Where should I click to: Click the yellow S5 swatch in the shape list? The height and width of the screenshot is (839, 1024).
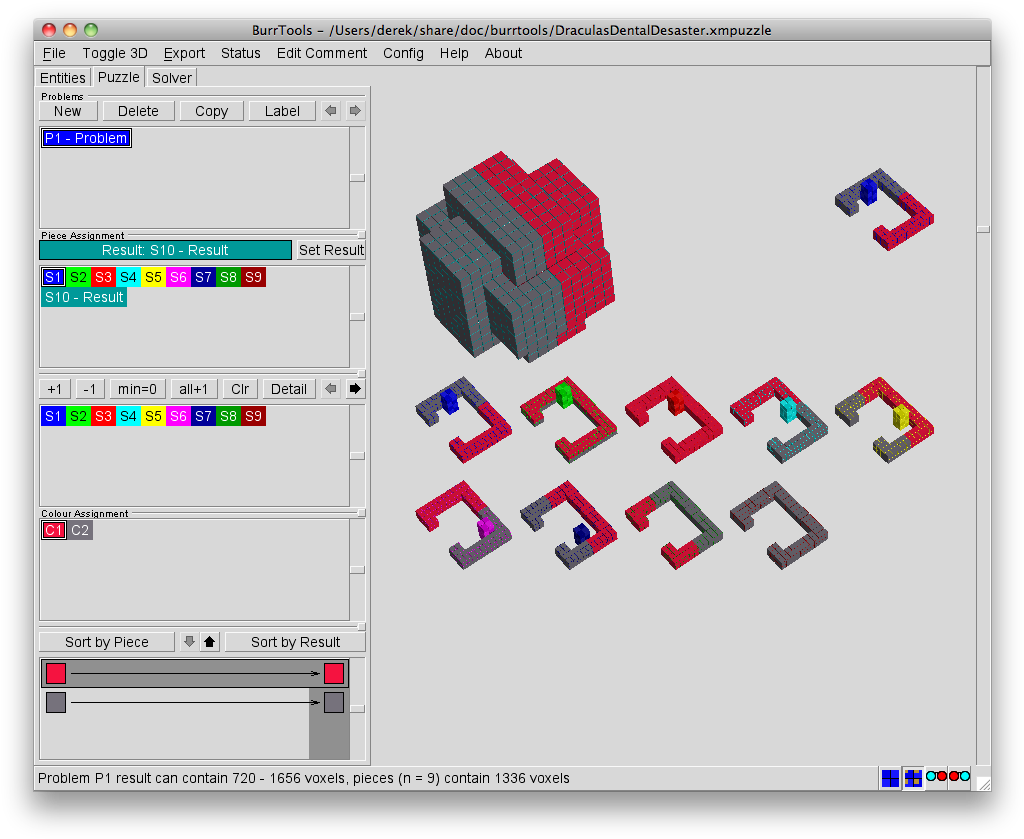tap(153, 277)
